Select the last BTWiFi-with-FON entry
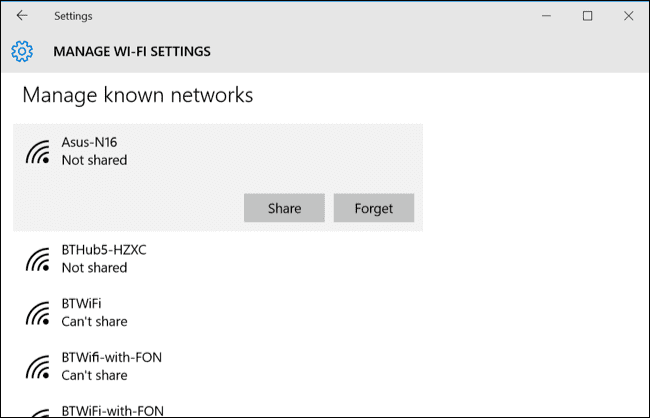This screenshot has height=418, width=650. 218,411
